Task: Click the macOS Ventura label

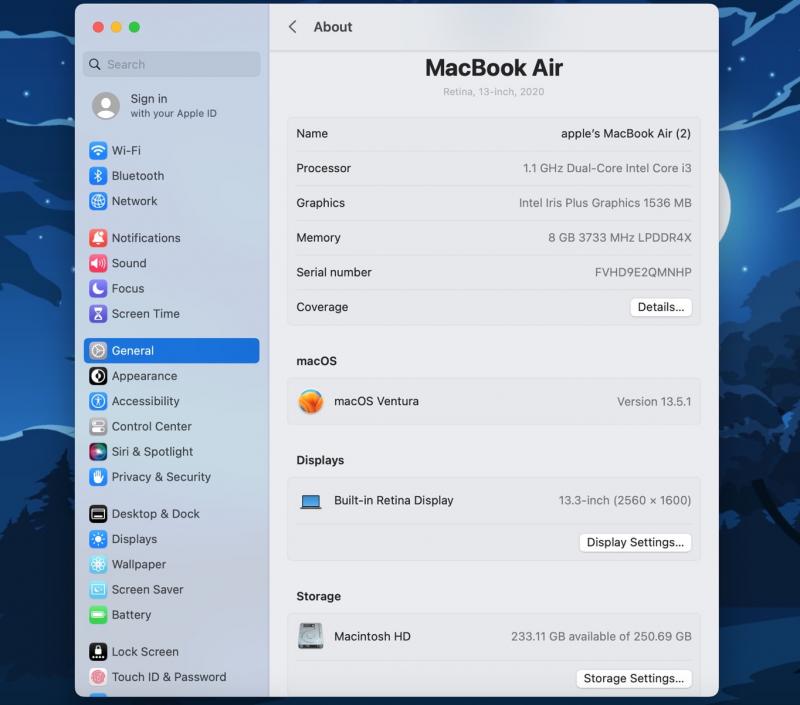Action: coord(377,401)
